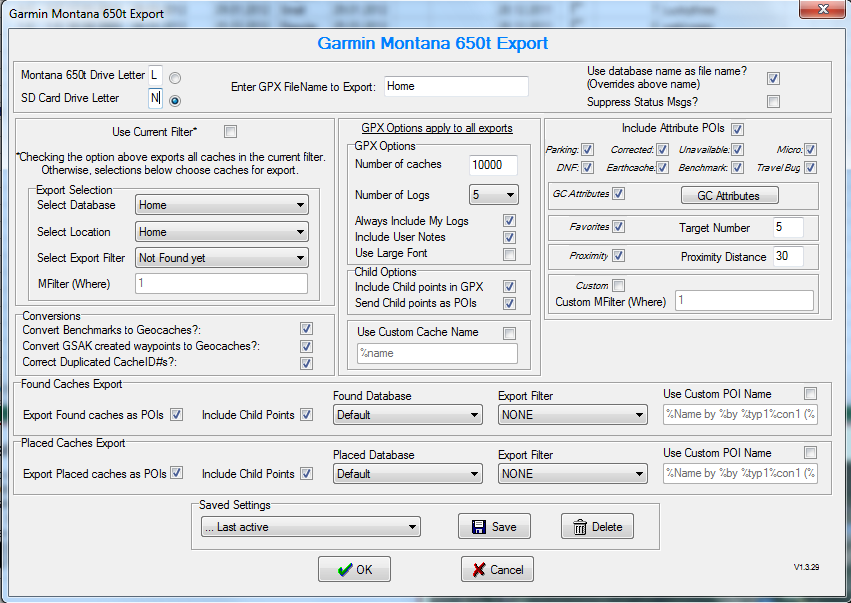Toggle Include Attribute POIs checkbox
Viewport: 851px width, 603px height.
click(737, 129)
